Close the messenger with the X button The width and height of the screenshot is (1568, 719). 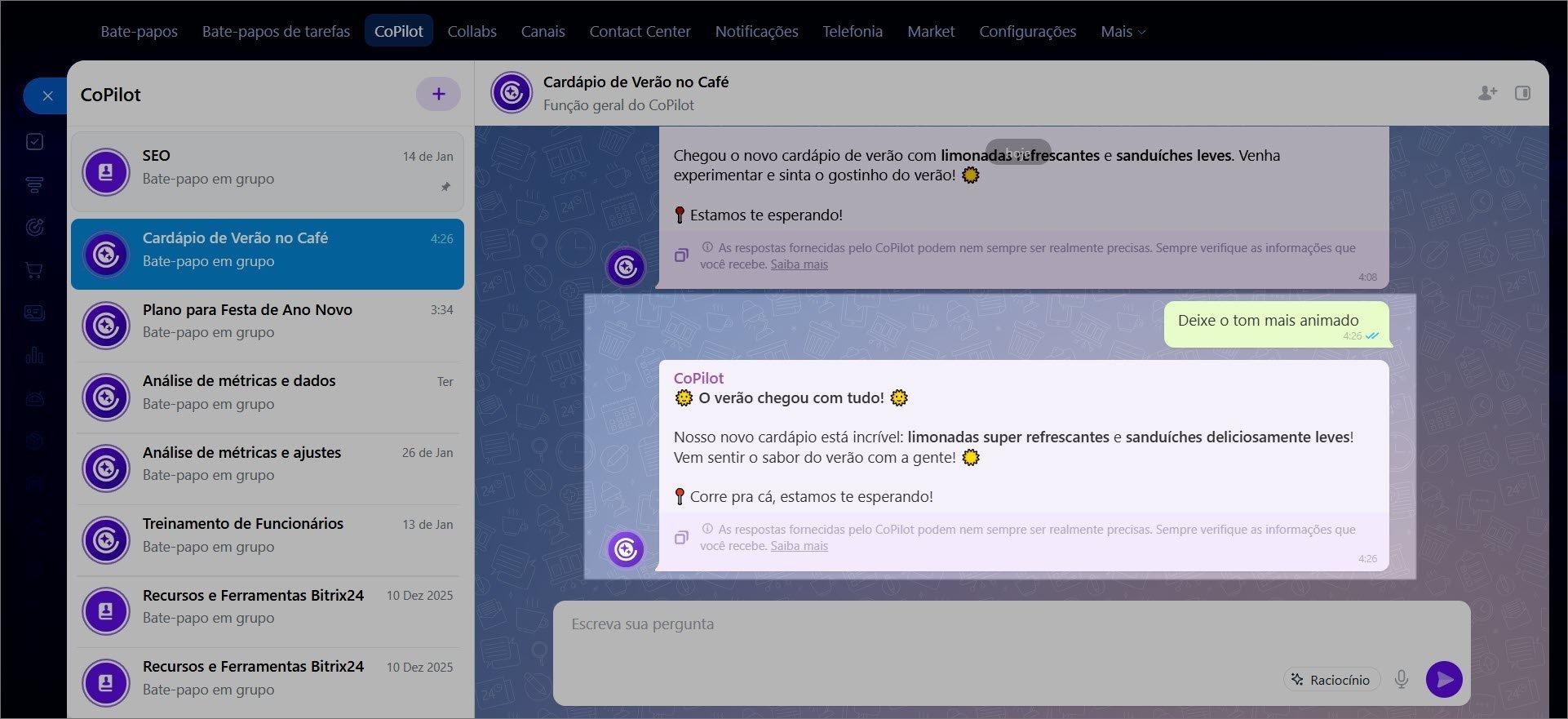coord(47,95)
